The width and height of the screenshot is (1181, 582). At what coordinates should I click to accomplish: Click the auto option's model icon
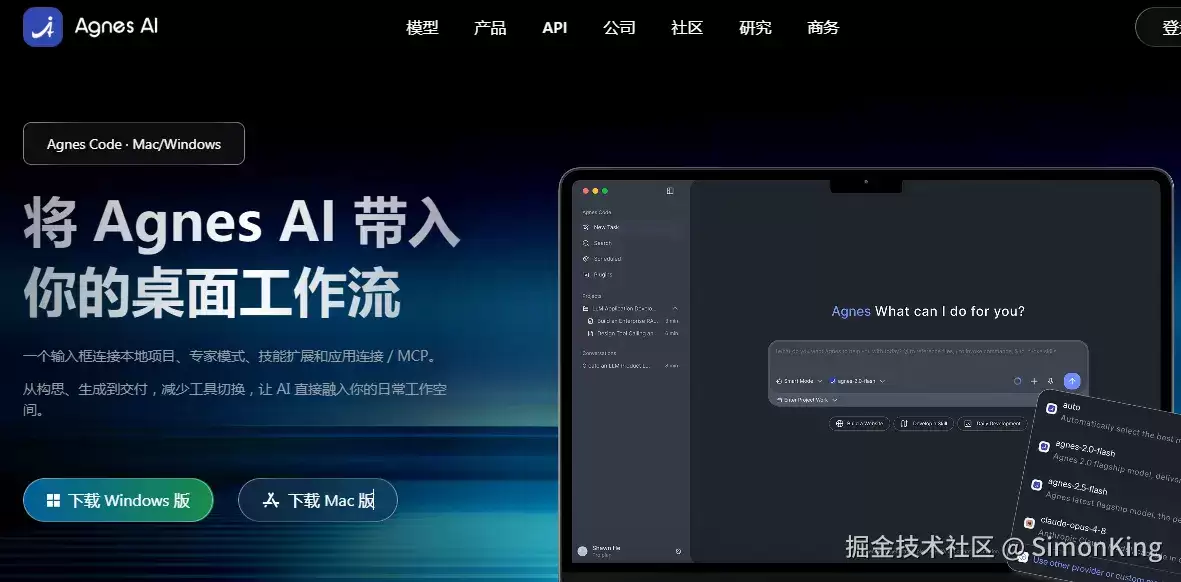1051,408
